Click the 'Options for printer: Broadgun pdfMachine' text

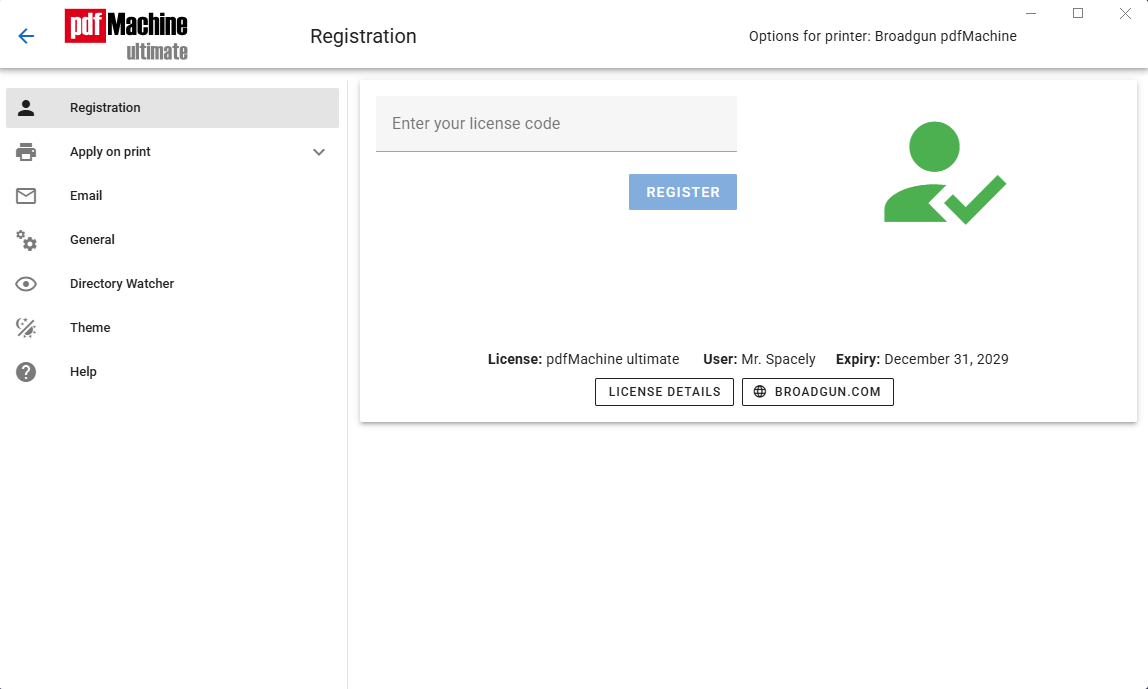[882, 36]
